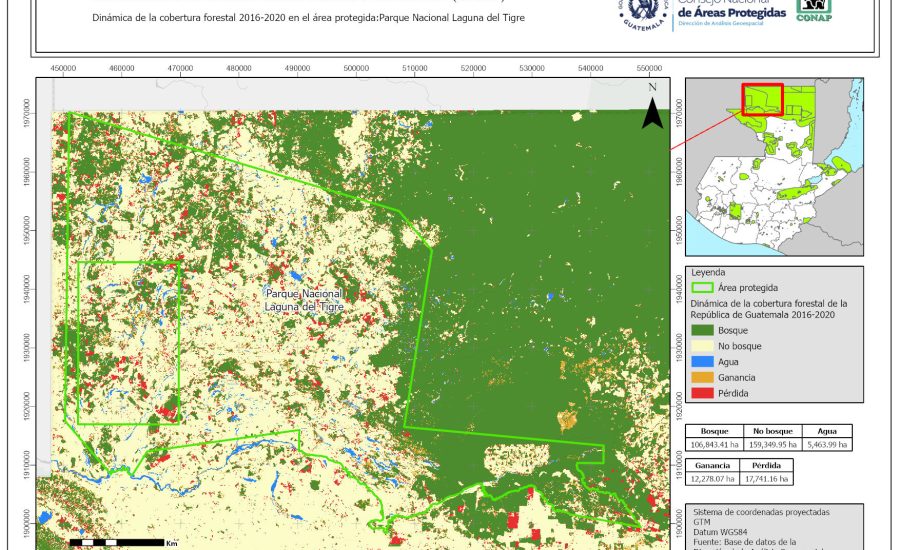The image size is (900, 550).
Task: Select the Agua 5,463.99 ha table cell
Action: 828,444
